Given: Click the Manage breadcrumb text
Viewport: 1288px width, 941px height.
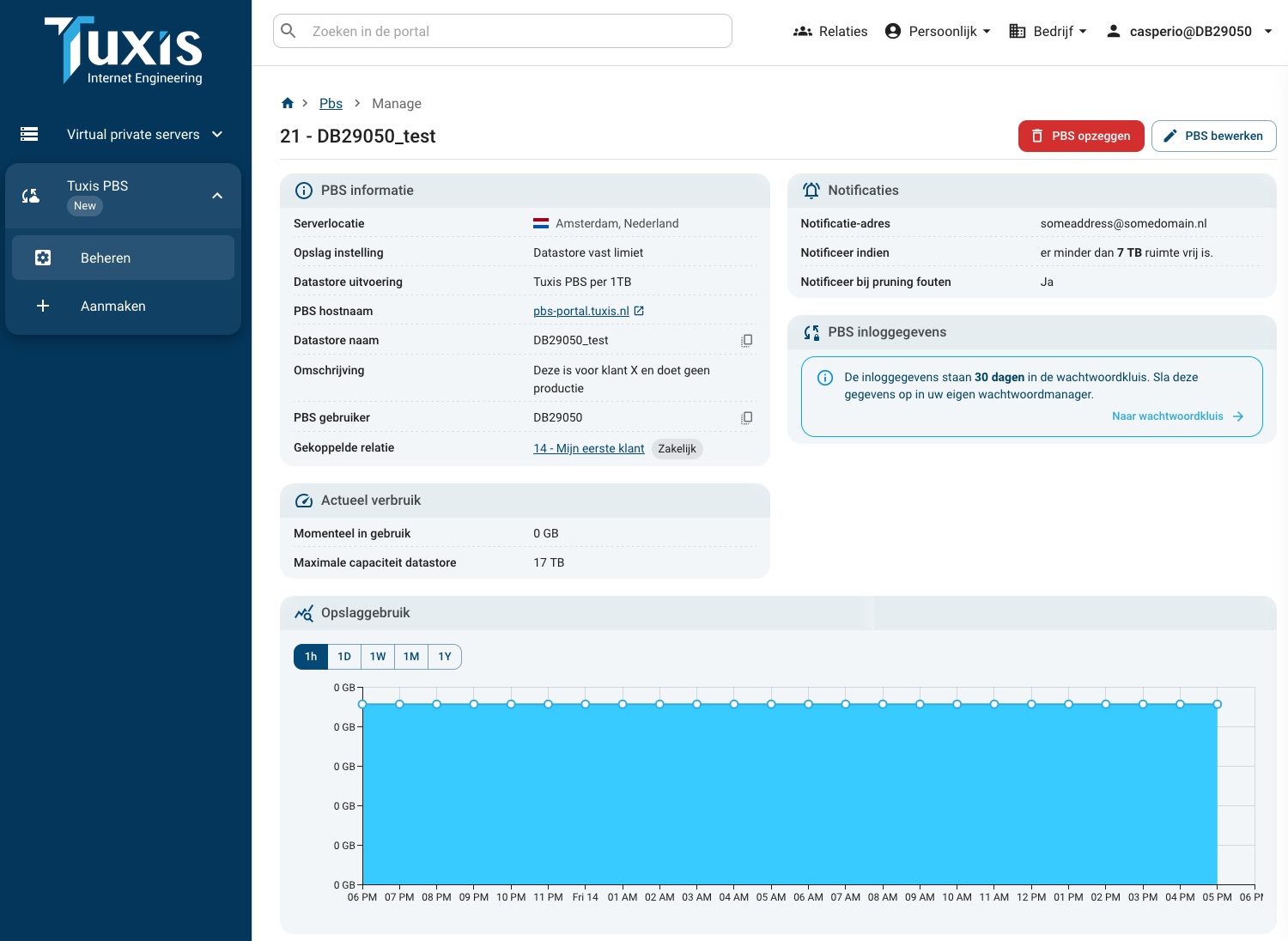Looking at the screenshot, I should tap(397, 103).
